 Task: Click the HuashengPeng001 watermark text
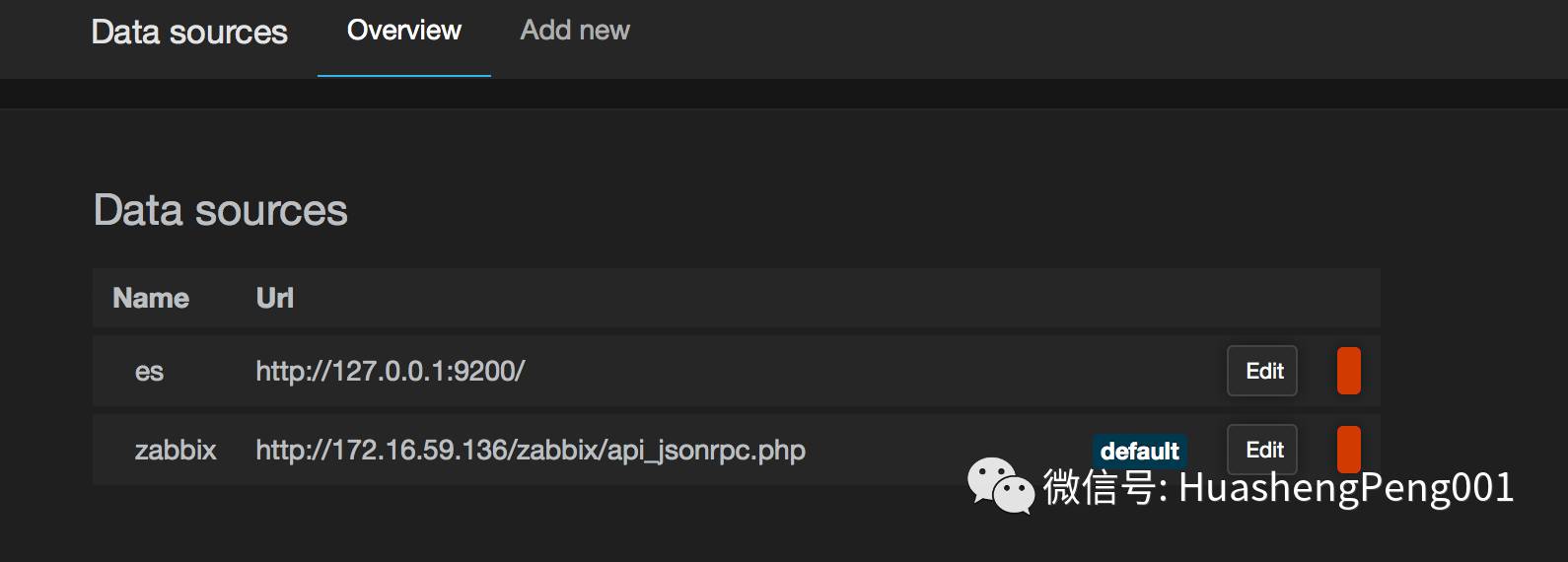[x=1346, y=488]
